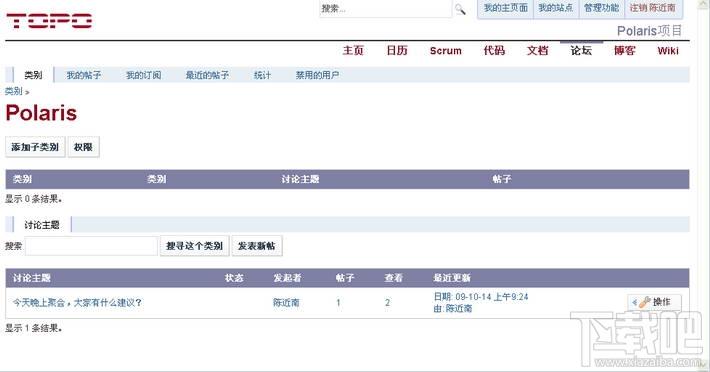Click the 查看 column header
Viewport: 710px width, 372px height.
[393, 278]
